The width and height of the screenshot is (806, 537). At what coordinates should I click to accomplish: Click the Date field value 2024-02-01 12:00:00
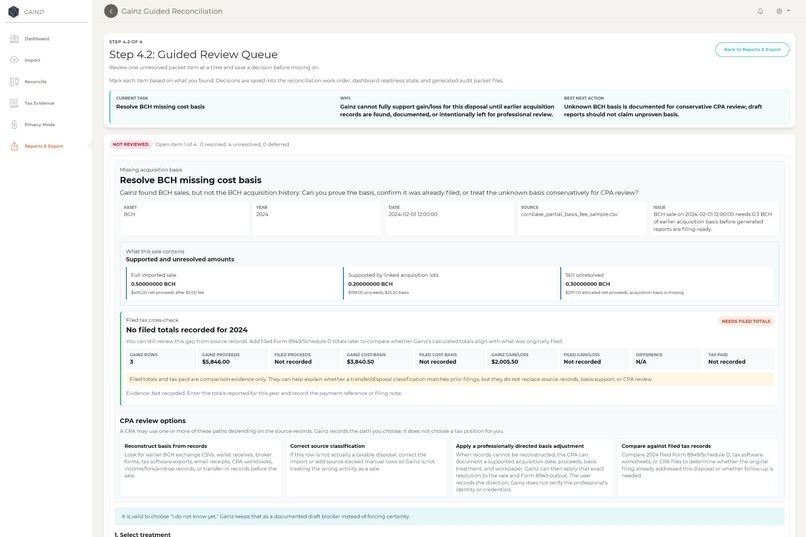pos(413,214)
